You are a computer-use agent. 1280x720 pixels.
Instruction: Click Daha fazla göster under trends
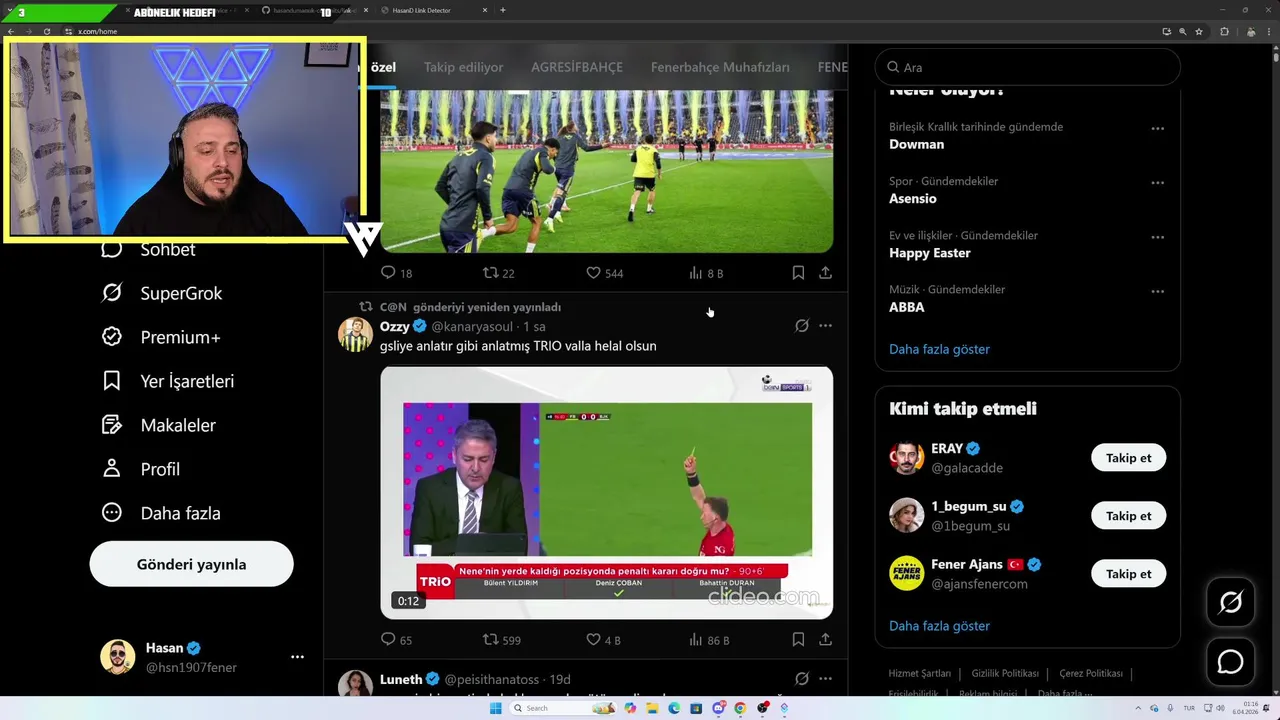point(939,349)
